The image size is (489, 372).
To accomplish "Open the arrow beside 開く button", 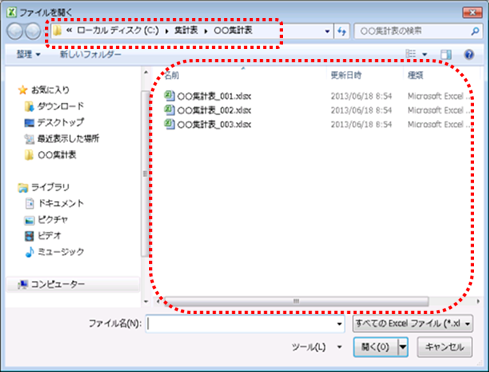I will 403,347.
